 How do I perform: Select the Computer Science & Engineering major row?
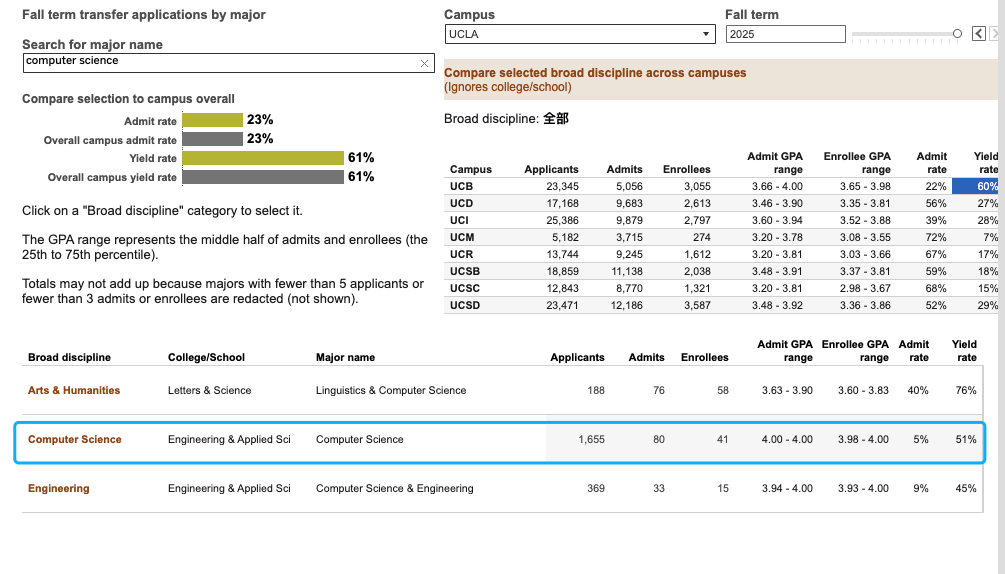click(502, 488)
